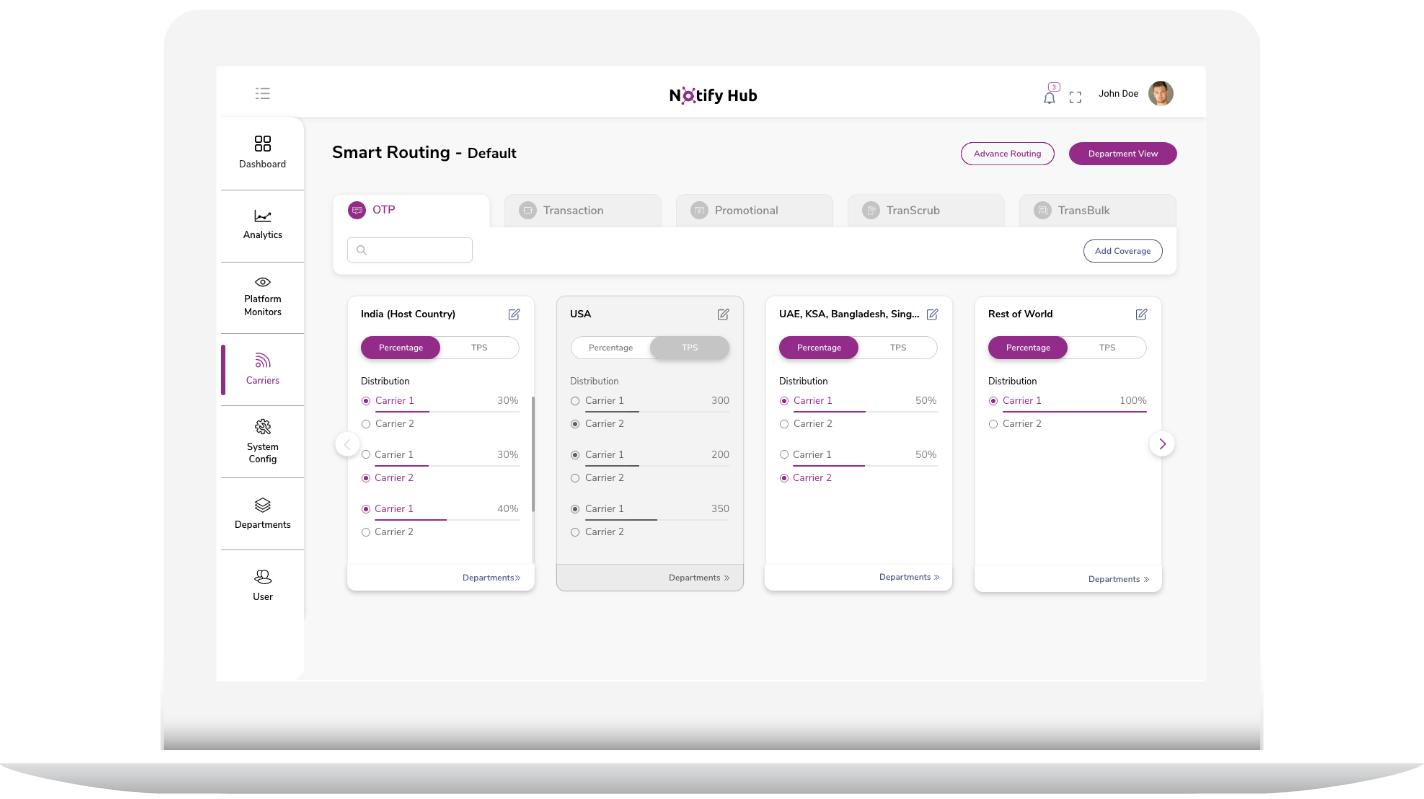Click the coverage search input field
This screenshot has width=1424, height=799.
410,250
